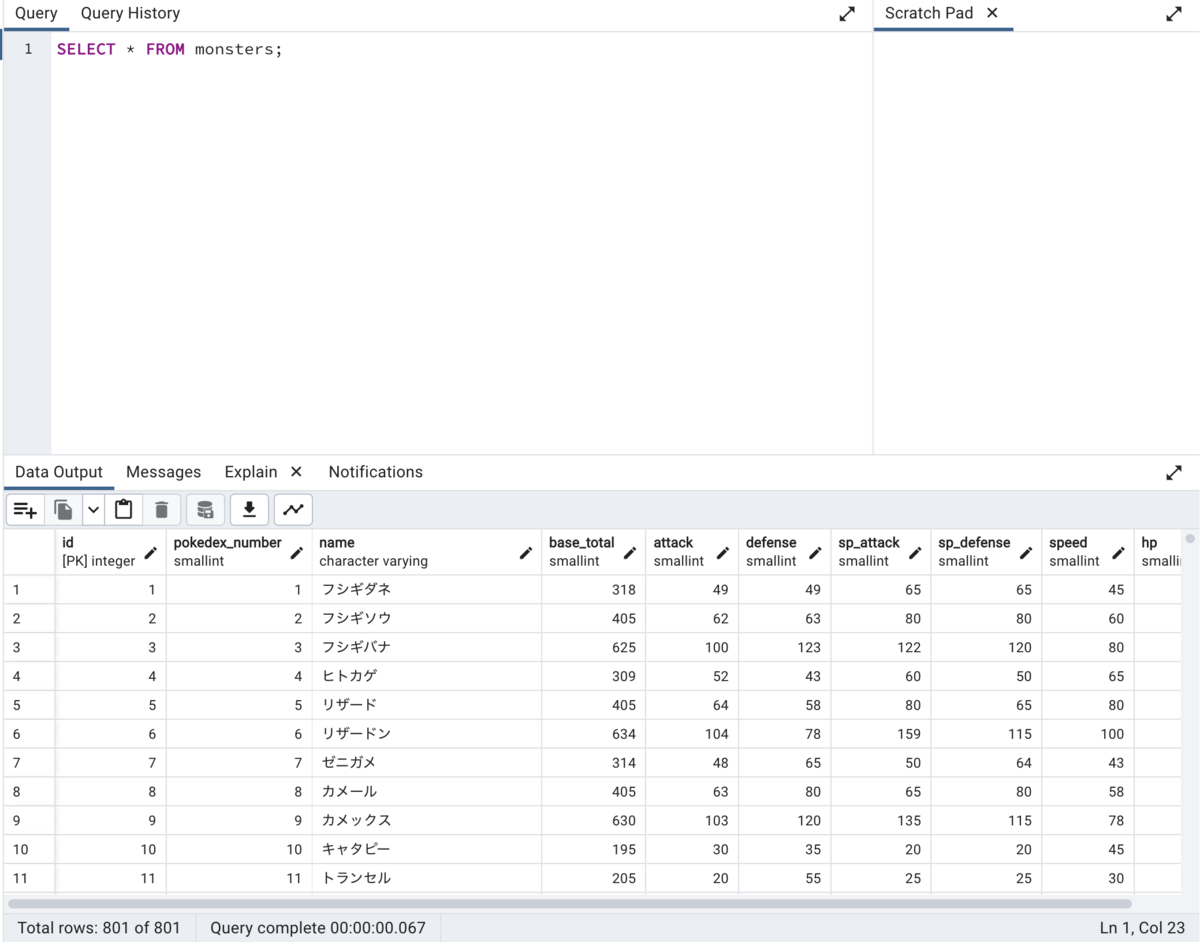Click the edit pencil in id column header

151,552
